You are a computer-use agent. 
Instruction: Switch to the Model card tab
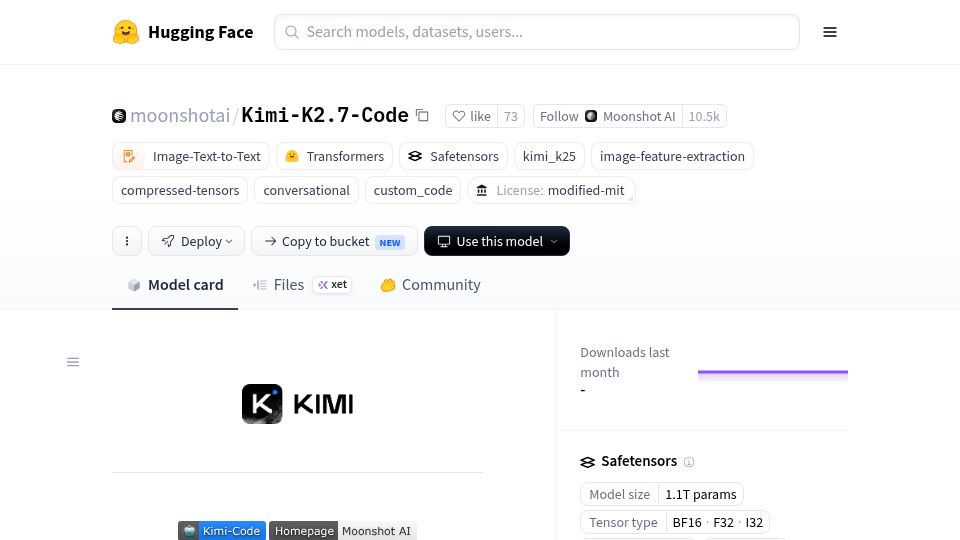175,285
